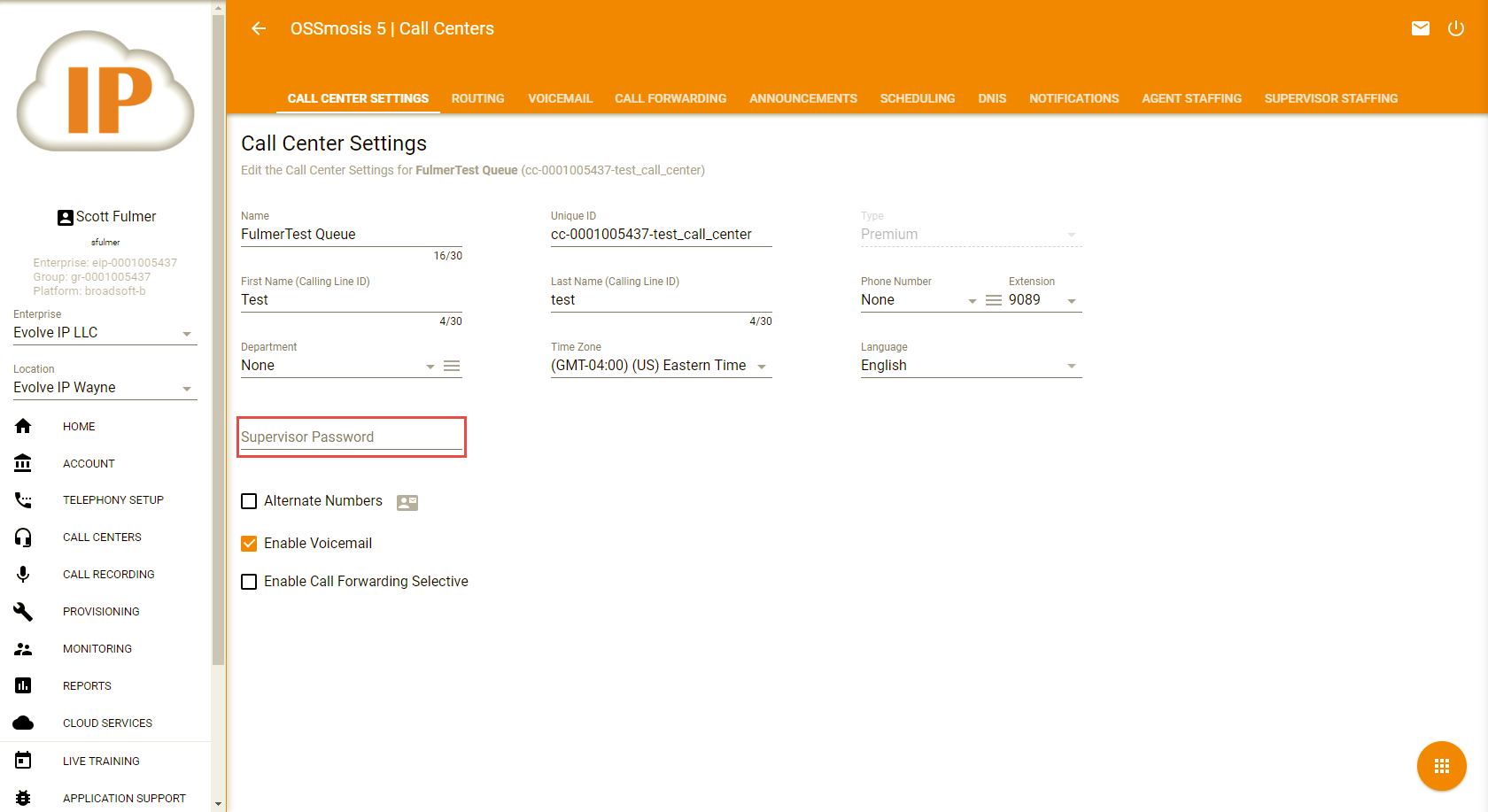Click the Phone Number list icon

point(994,300)
